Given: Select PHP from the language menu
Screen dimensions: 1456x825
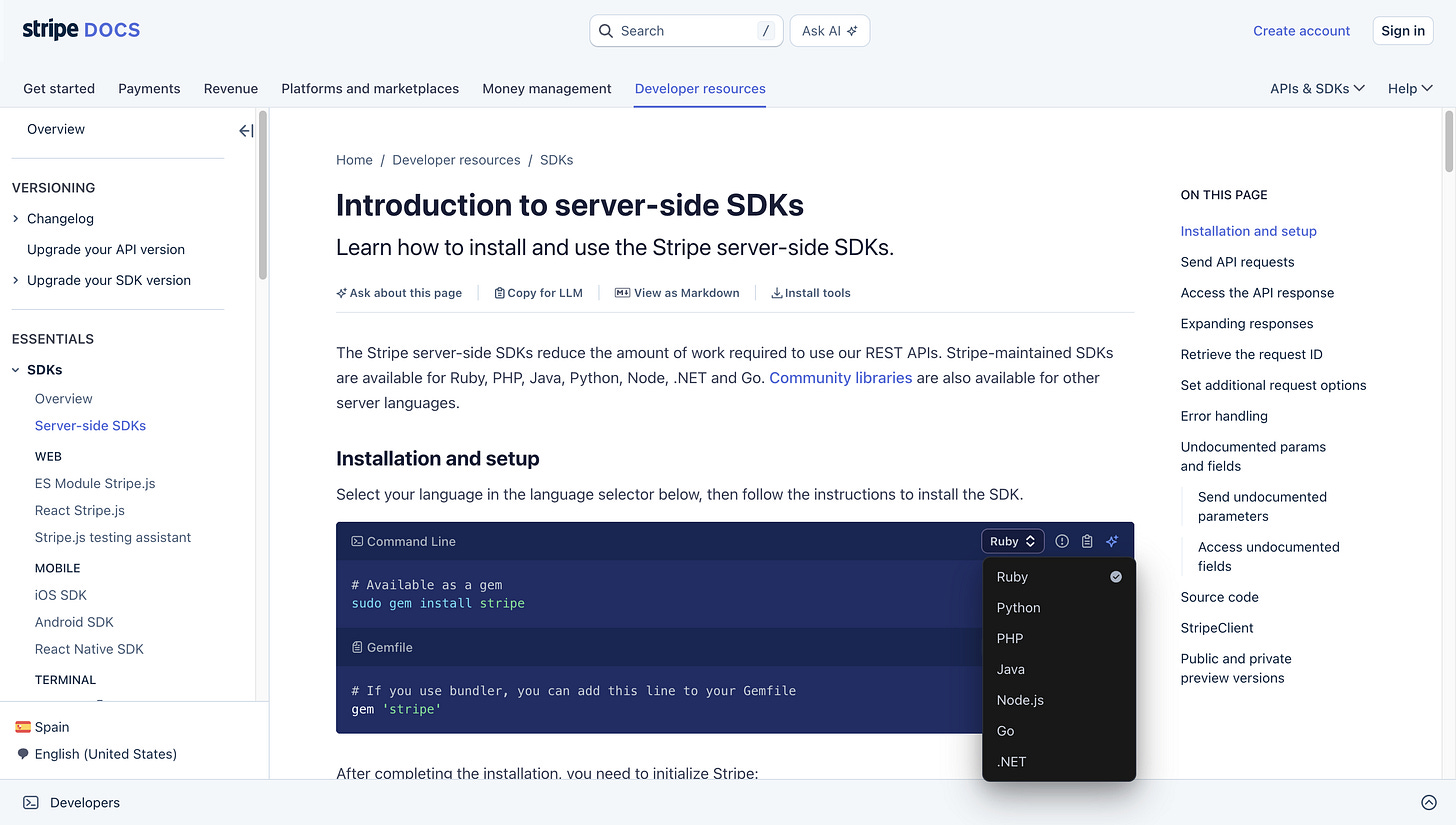Looking at the screenshot, I should tap(1059, 639).
